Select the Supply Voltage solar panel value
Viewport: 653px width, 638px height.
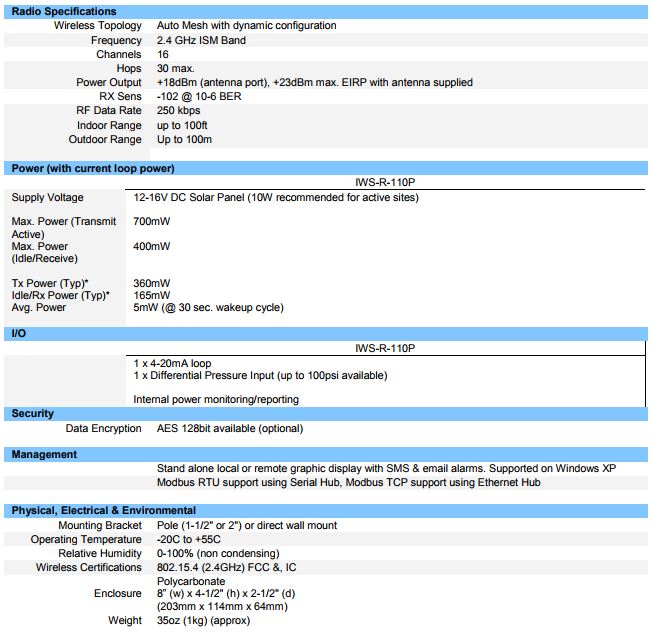point(275,197)
